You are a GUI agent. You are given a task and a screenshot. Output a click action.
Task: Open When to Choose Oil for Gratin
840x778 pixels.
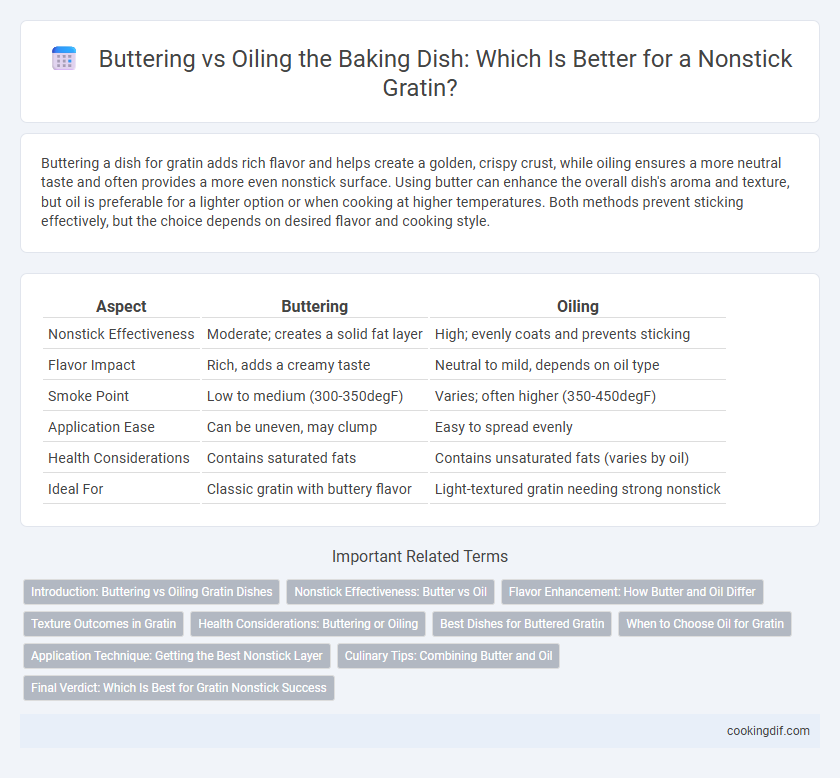(705, 624)
